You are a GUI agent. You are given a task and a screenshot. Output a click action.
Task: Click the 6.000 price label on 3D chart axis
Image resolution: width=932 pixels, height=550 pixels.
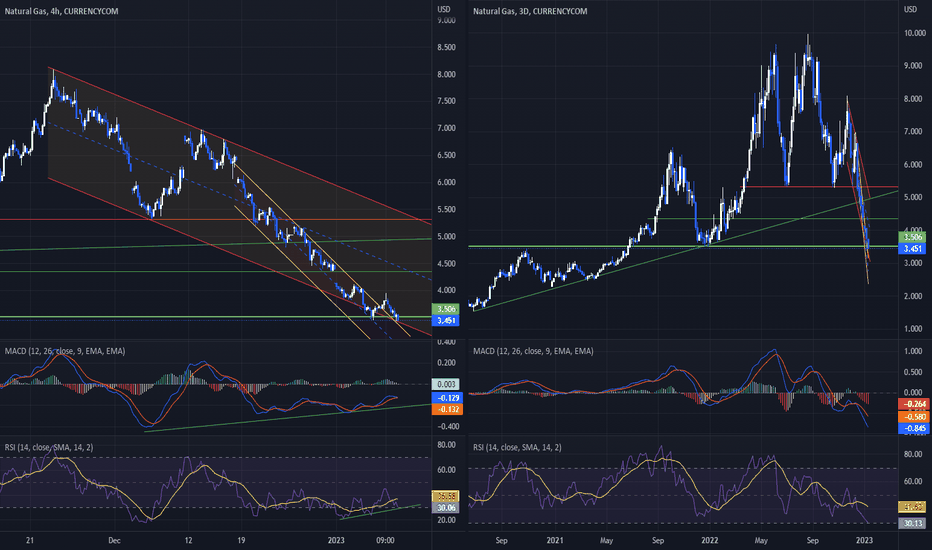913,165
